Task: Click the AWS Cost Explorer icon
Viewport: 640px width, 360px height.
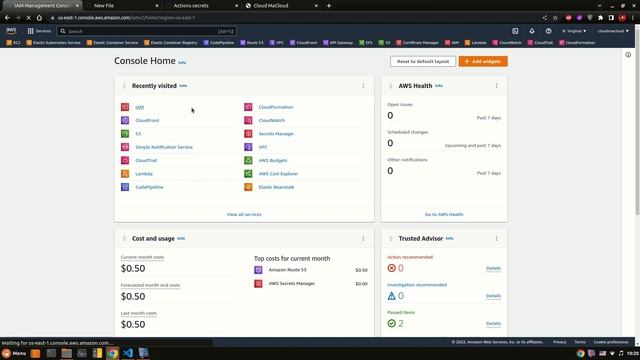Action: [248, 173]
